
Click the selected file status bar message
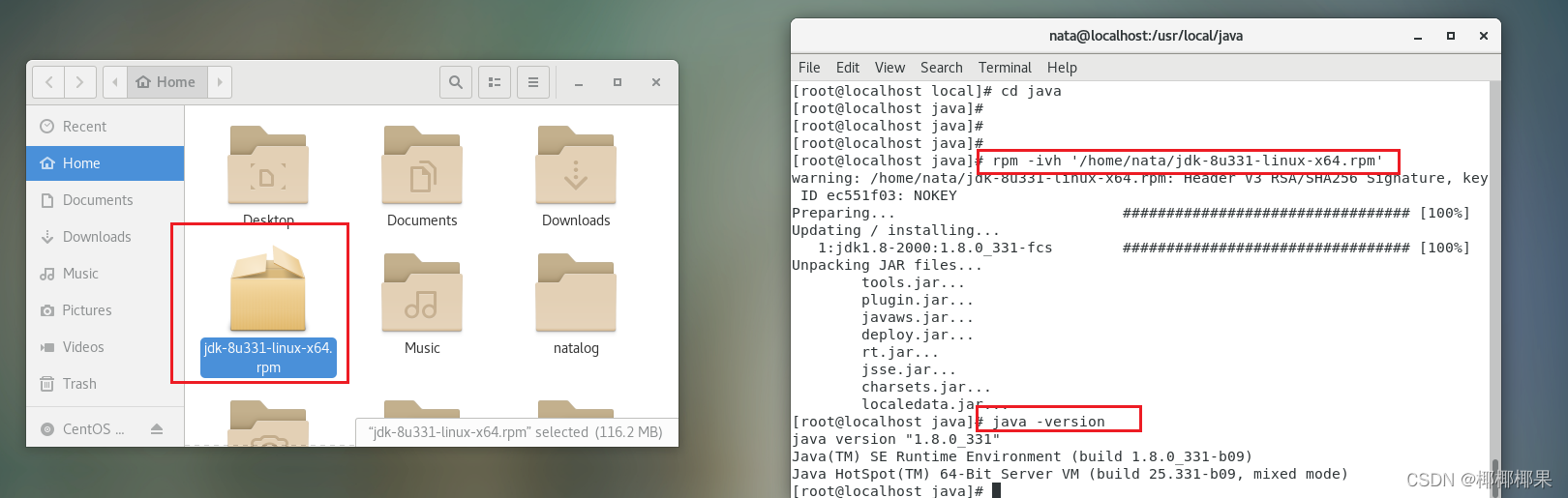(x=516, y=432)
